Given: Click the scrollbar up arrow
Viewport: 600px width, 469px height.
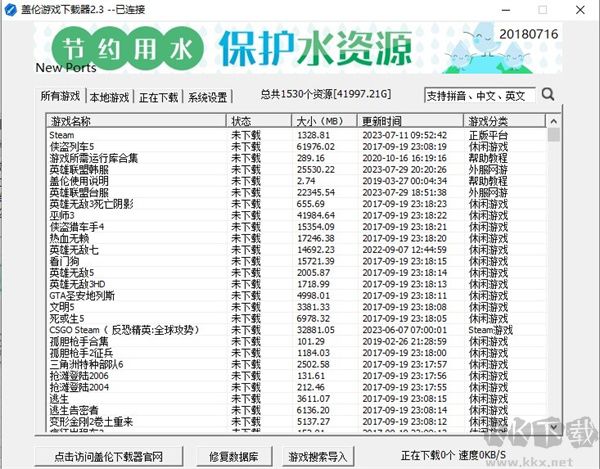Looking at the screenshot, I should [553, 122].
